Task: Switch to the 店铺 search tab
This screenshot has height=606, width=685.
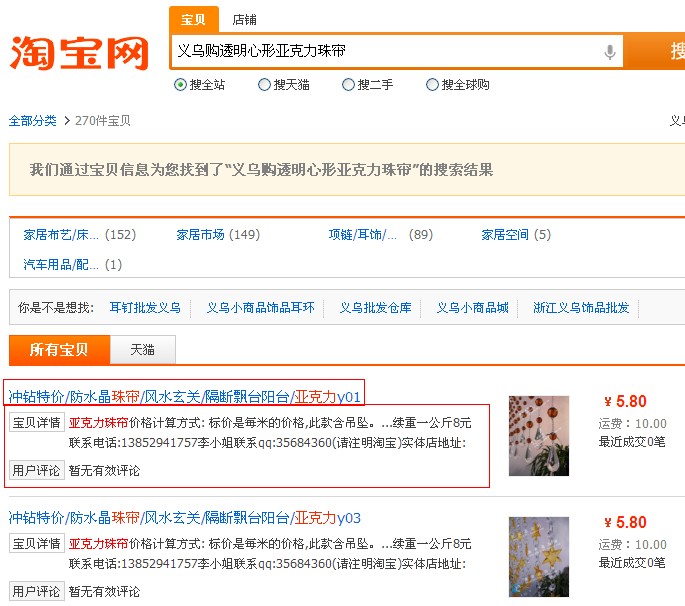Action: pyautogui.click(x=244, y=20)
